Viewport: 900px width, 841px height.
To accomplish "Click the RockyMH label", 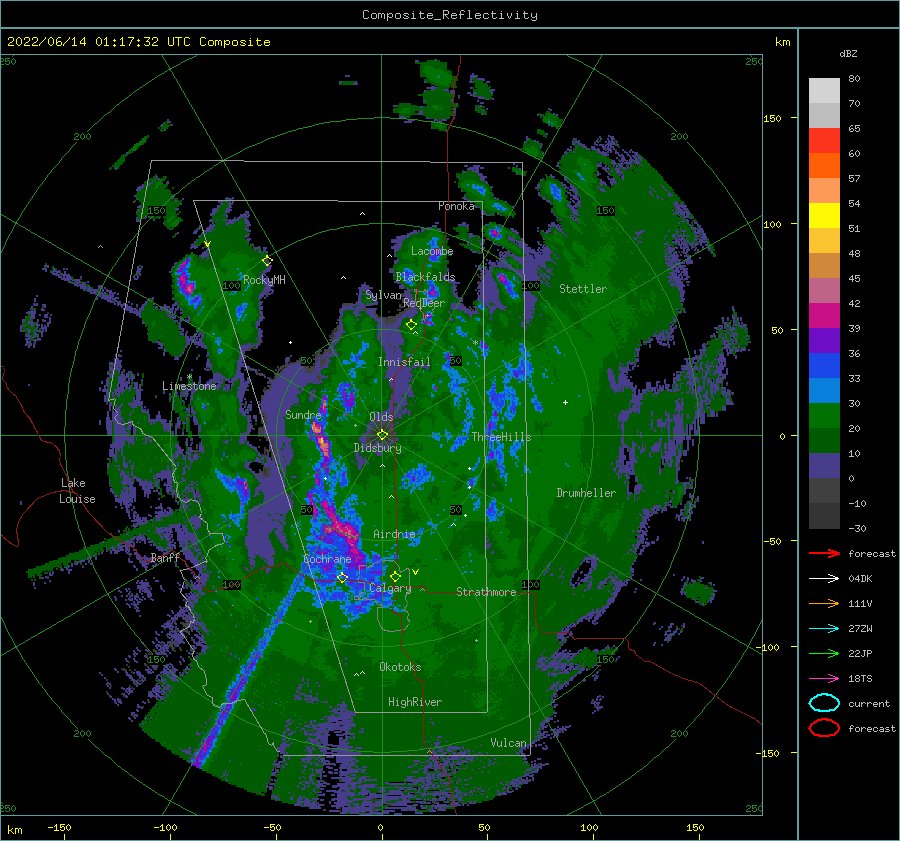I will click(x=264, y=280).
